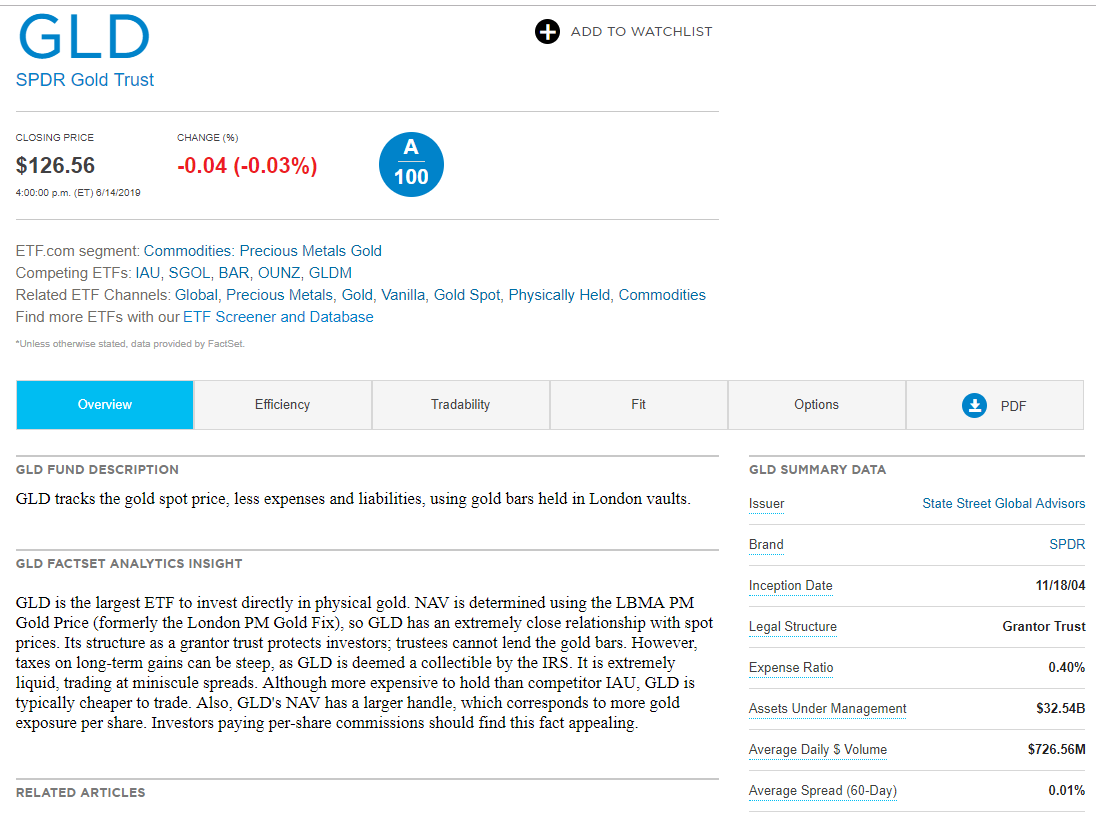The height and width of the screenshot is (814, 1096).
Task: Open State Street Global Advisors issuer link
Action: [1003, 503]
